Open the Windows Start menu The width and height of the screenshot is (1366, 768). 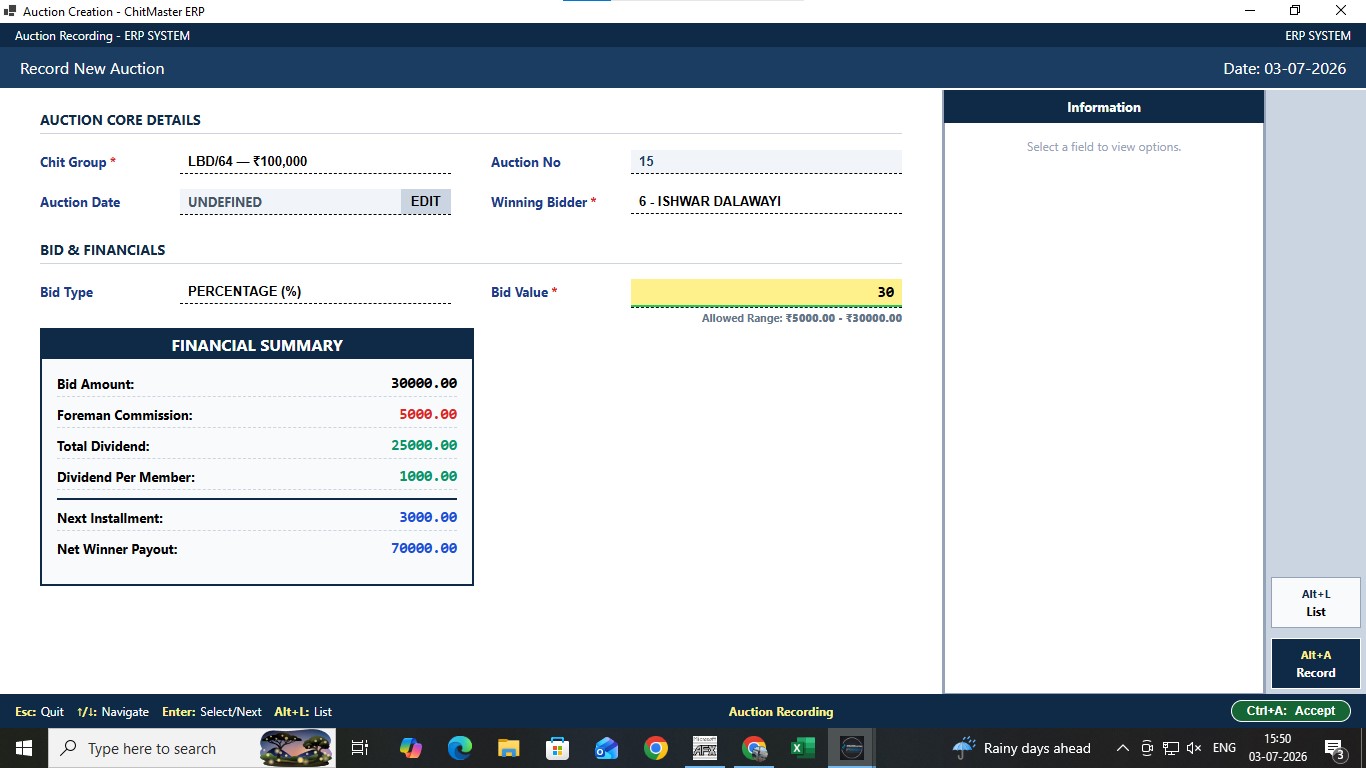(x=24, y=748)
